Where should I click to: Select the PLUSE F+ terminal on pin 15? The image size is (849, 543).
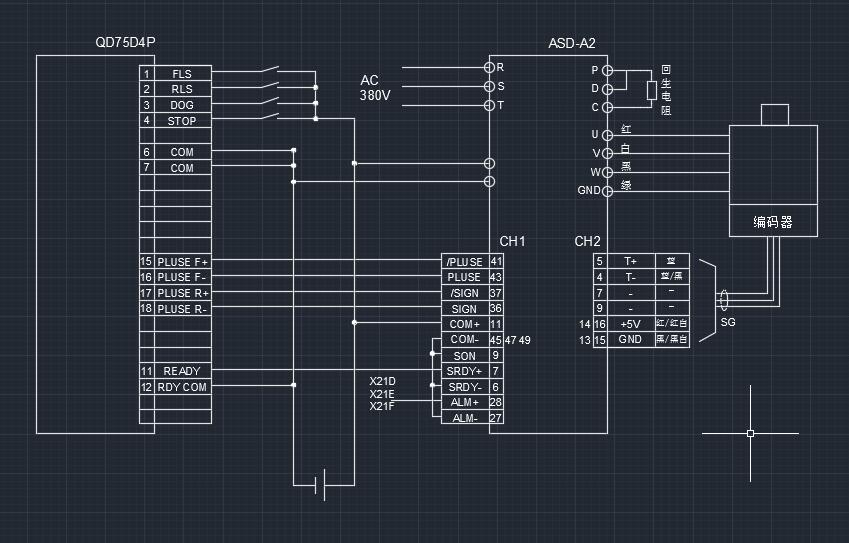click(x=182, y=262)
